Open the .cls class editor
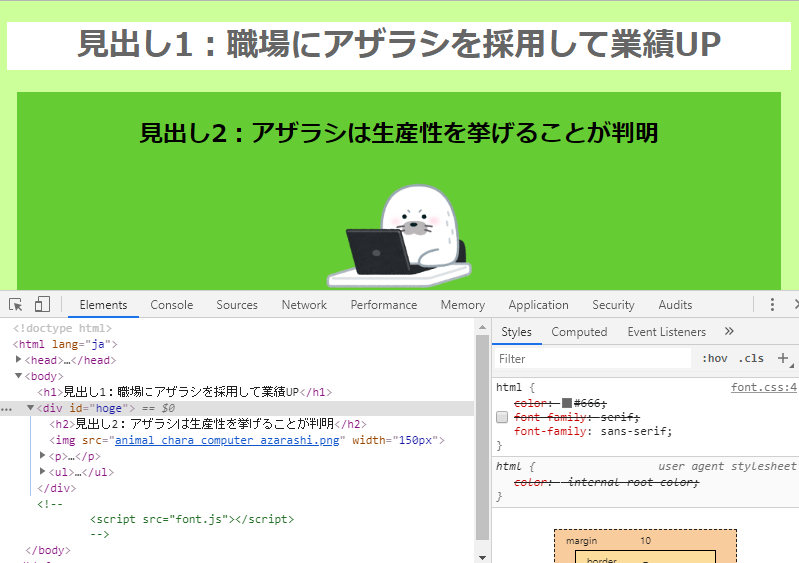This screenshot has height=563, width=799. point(751,358)
